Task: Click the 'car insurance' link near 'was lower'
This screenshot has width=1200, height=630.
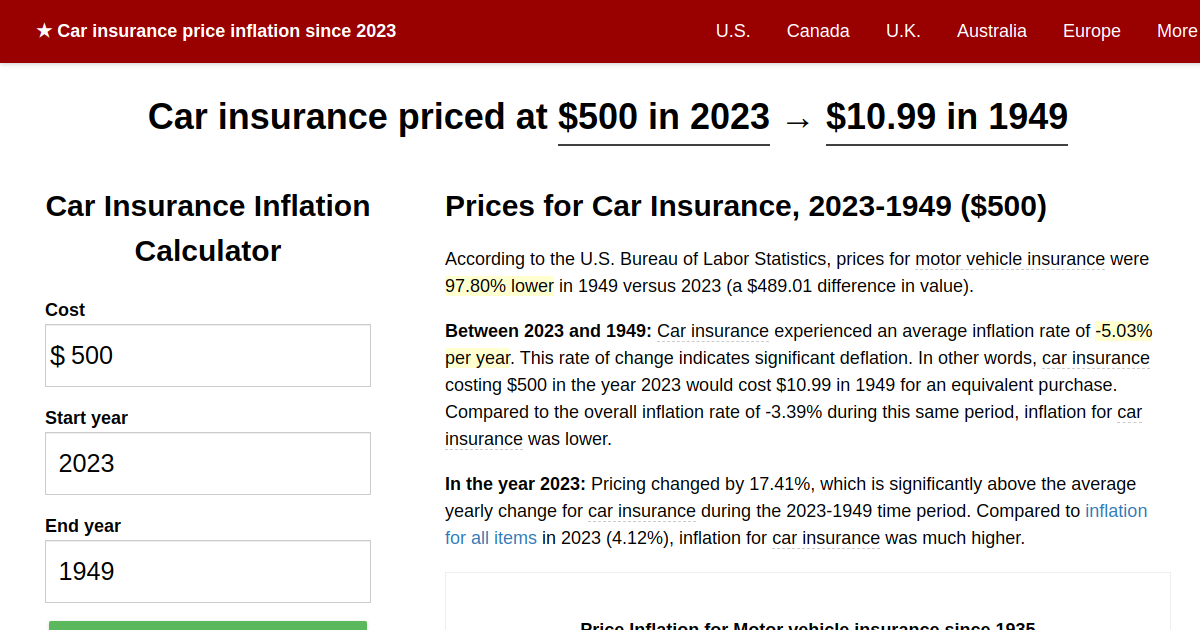Action: tap(483, 438)
